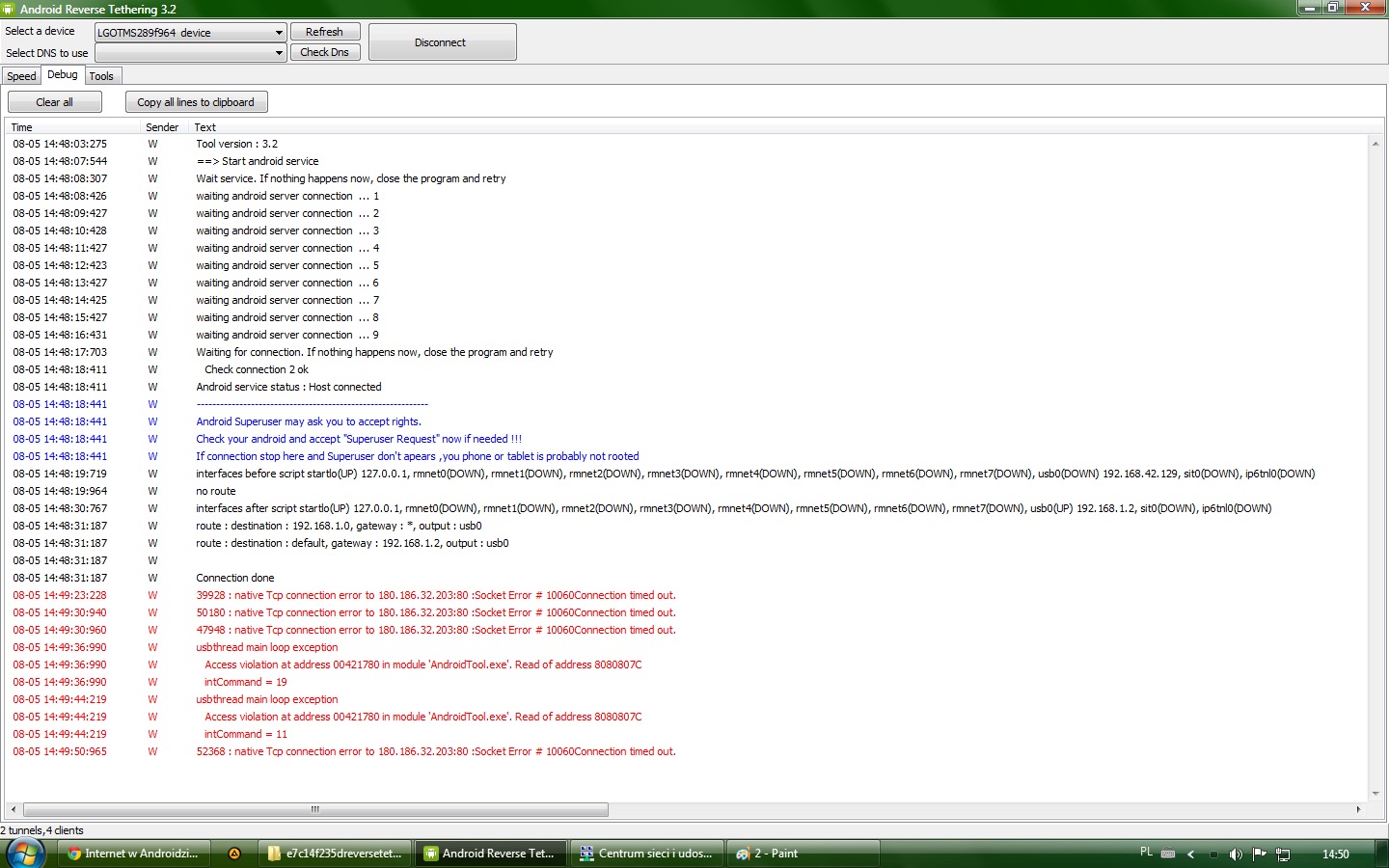Viewport: 1389px width, 868px height.
Task: Click the Android icon in title bar
Action: click(x=9, y=9)
